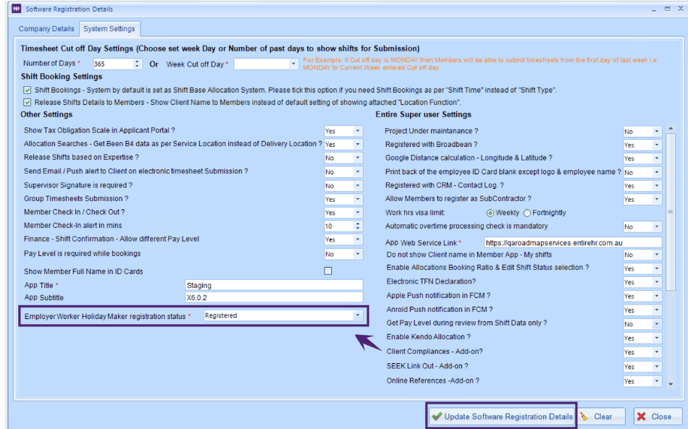Click scrollbar up arrow in super user settings
The width and height of the screenshot is (688, 429).
tap(670, 129)
